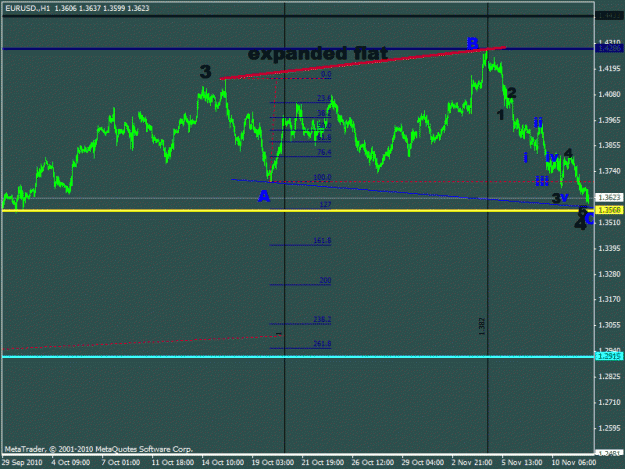Viewport: 625px width, 469px height.
Task: Click the blue 1.4286 price tag
Action: tap(609, 49)
